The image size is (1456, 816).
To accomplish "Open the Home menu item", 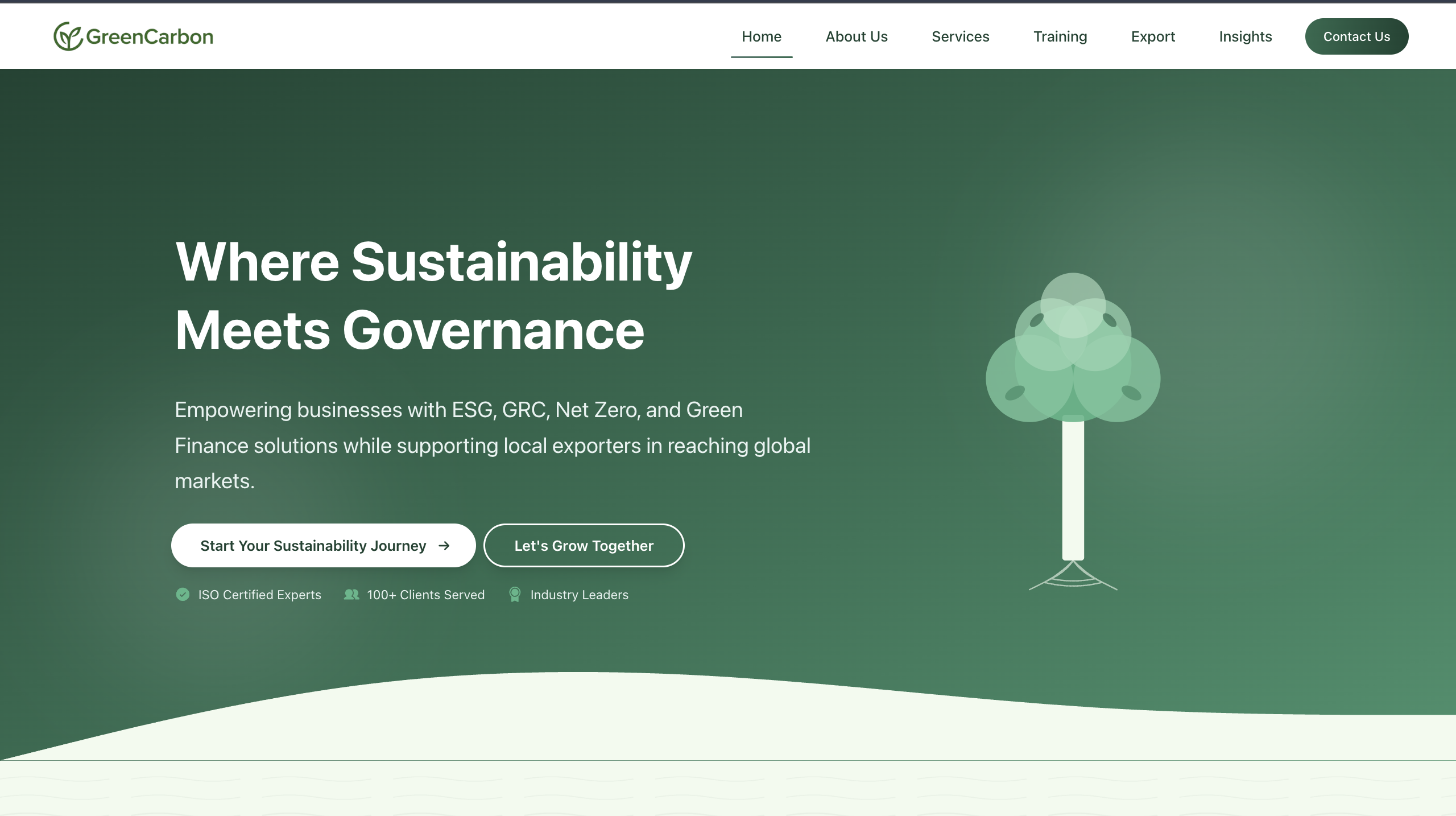I will [761, 36].
